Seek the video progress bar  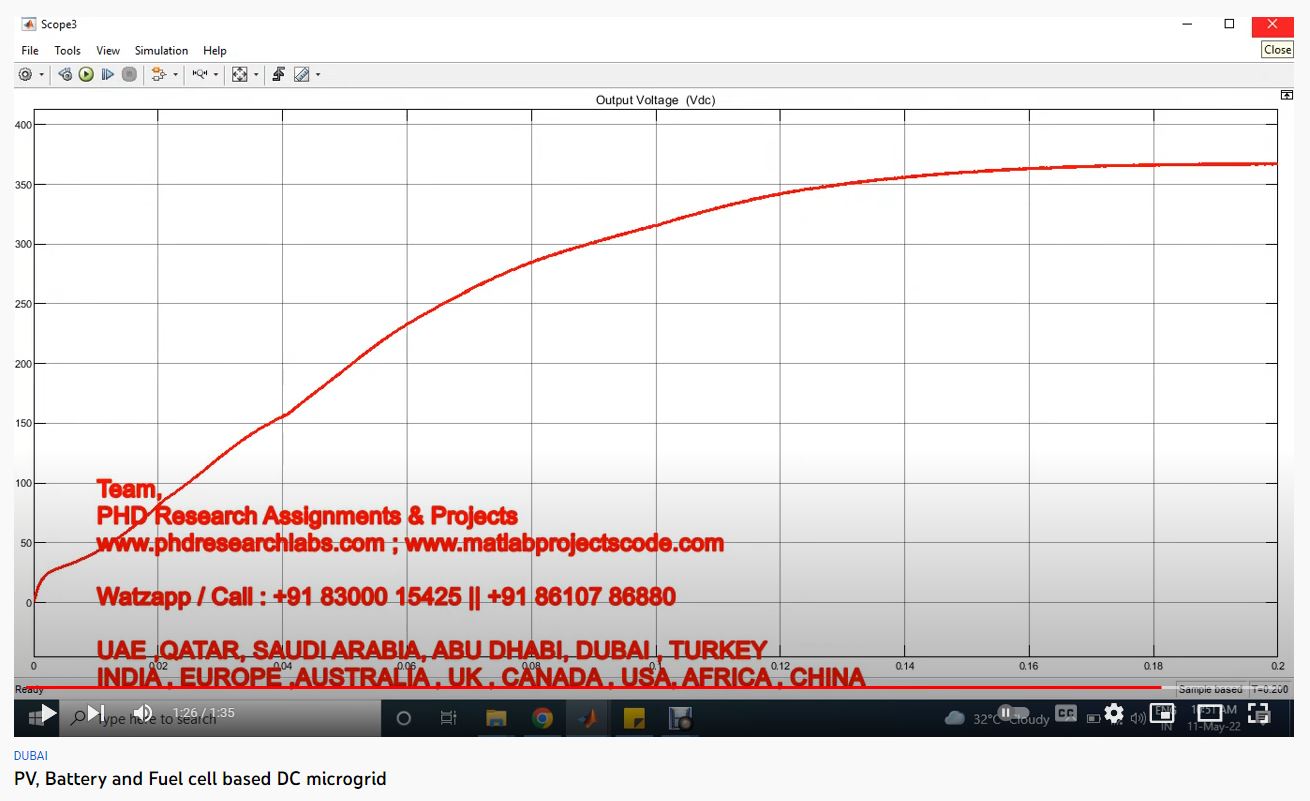click(654, 687)
